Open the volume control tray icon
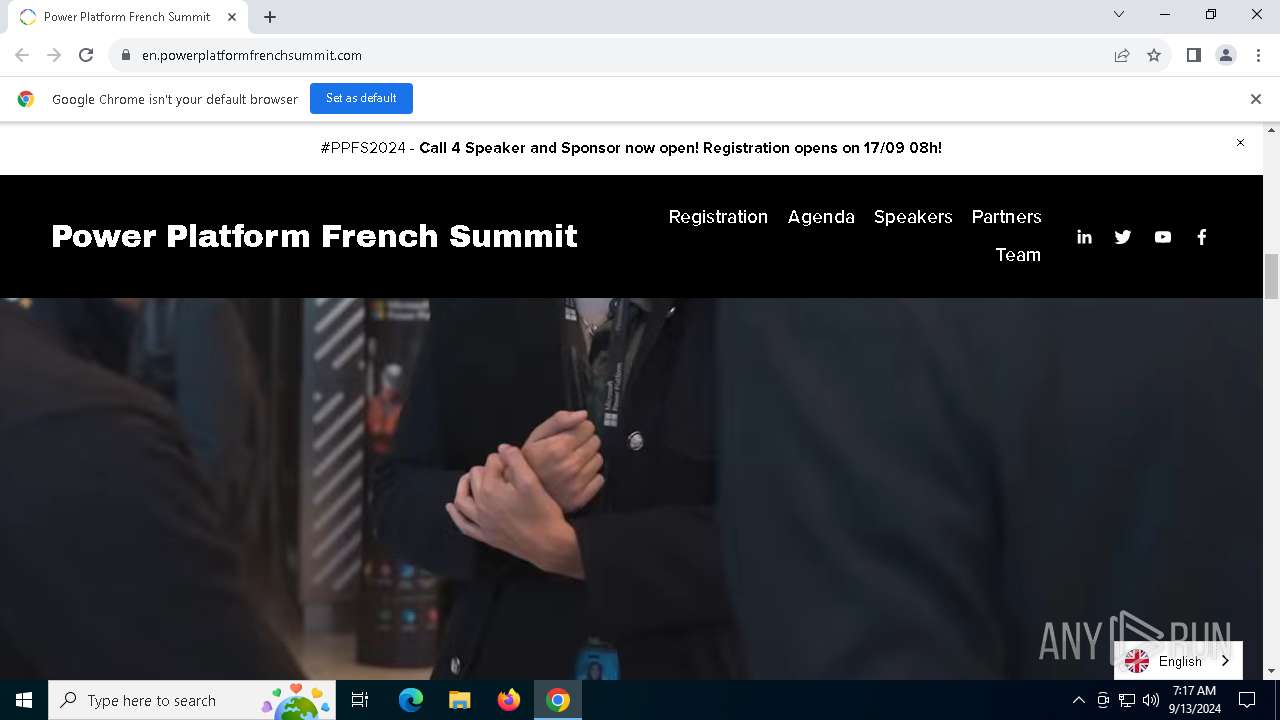The height and width of the screenshot is (720, 1280). point(1151,700)
